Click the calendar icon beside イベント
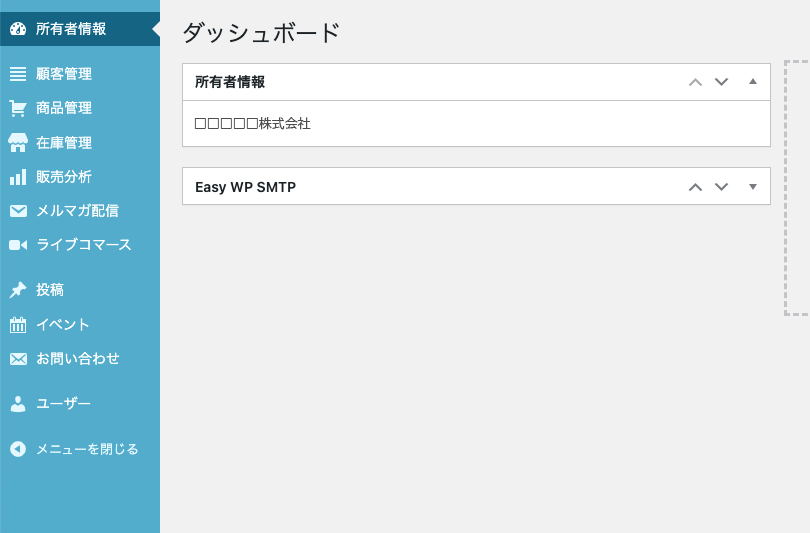This screenshot has width=810, height=533. [18, 324]
